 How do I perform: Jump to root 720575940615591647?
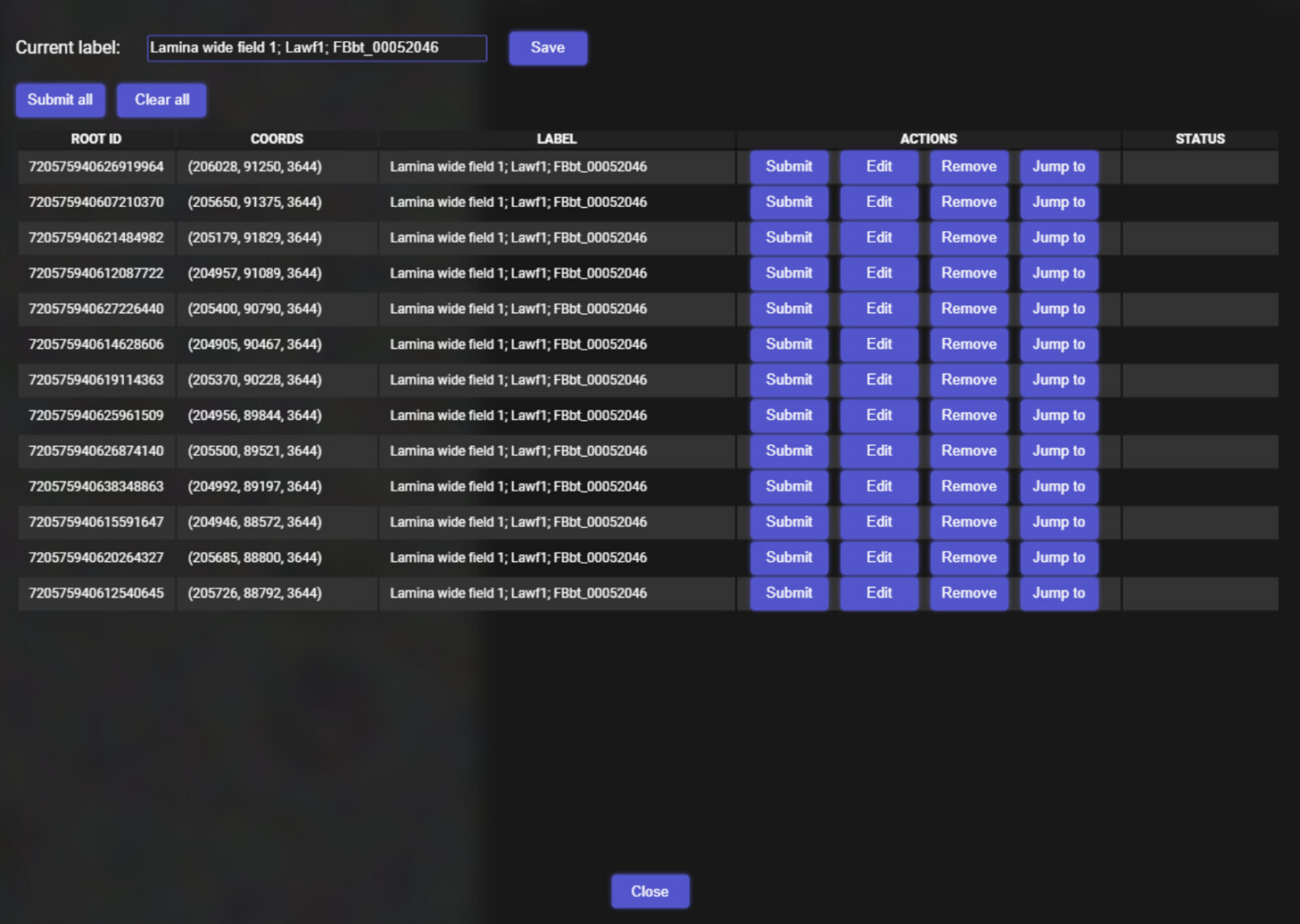pyautogui.click(x=1059, y=522)
